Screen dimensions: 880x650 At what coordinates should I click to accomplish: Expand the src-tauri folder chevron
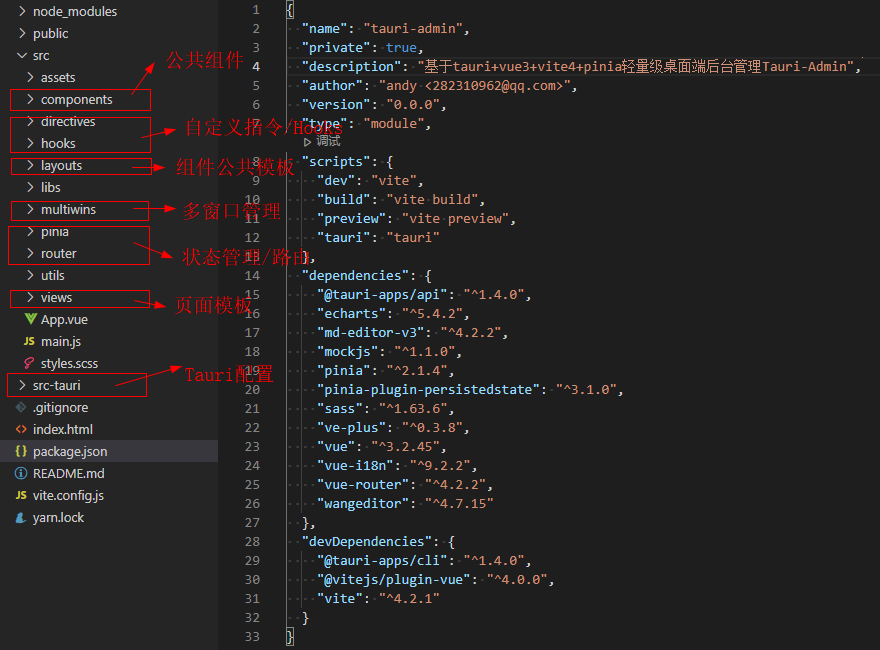(x=22, y=386)
